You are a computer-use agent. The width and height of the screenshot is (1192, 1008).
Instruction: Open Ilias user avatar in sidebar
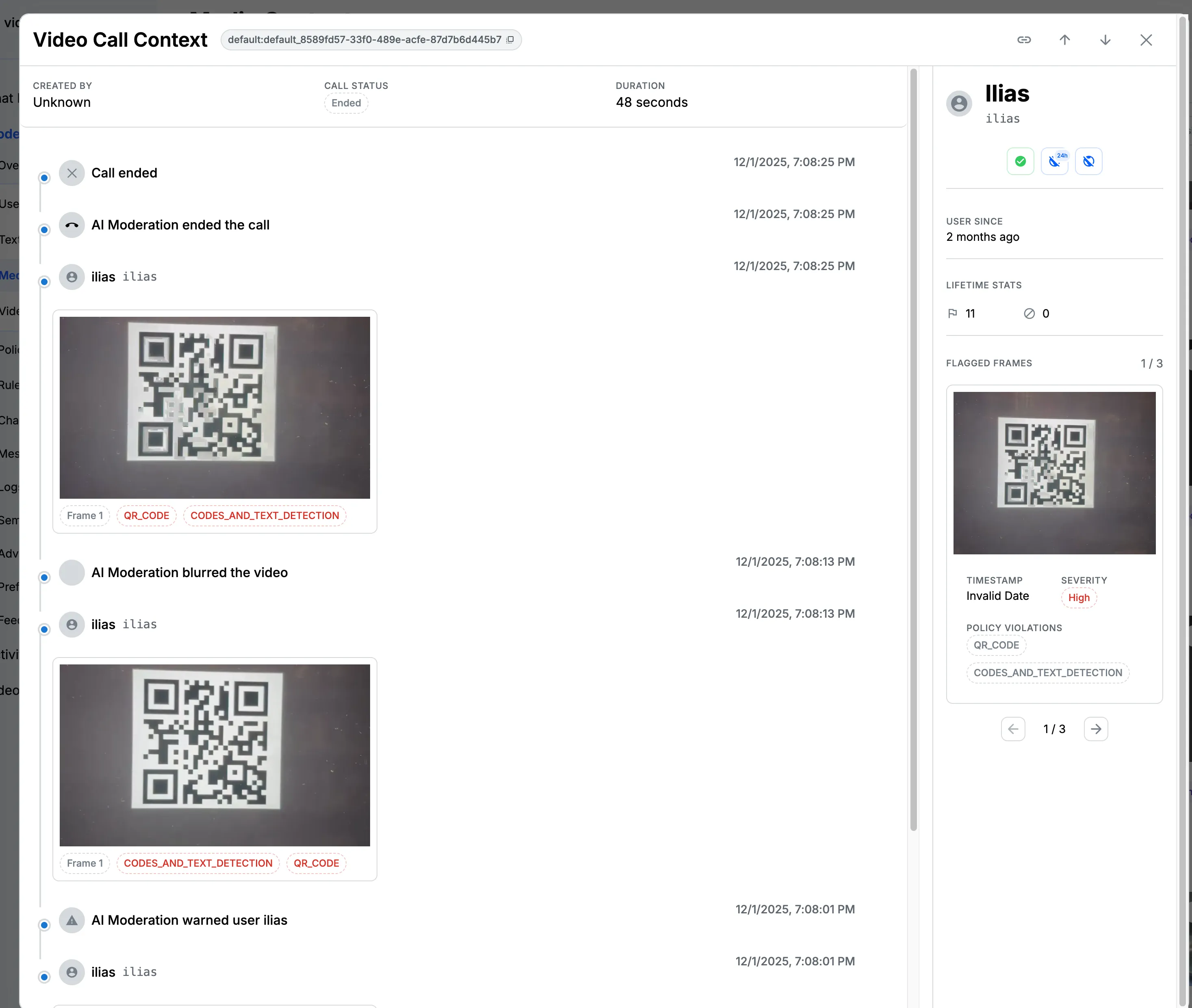(x=959, y=104)
